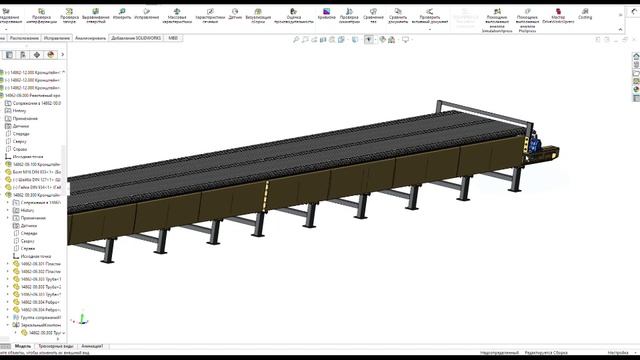
Task: Click the Недоопределенный status text
Action: [499, 353]
